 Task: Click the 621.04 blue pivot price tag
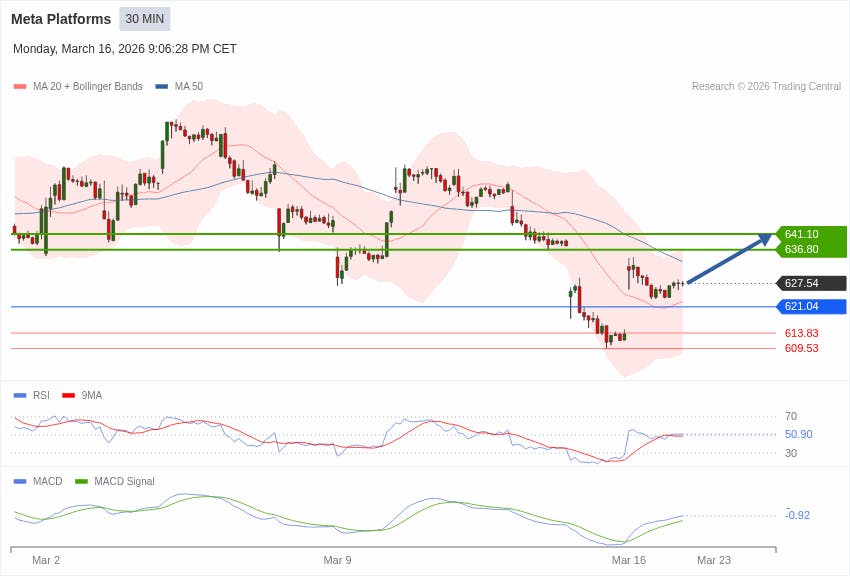tap(811, 306)
